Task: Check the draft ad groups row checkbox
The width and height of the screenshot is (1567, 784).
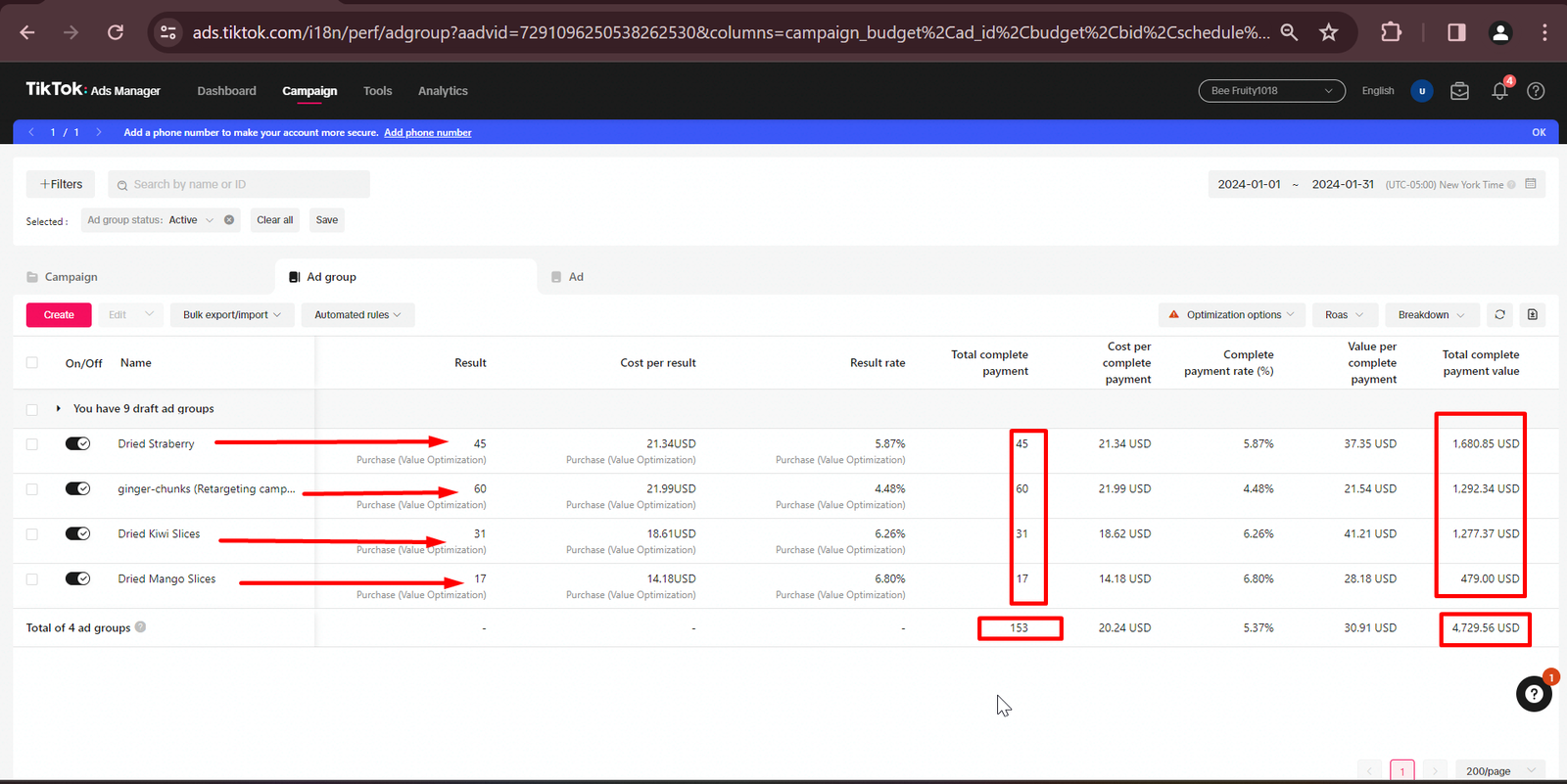Action: pos(32,409)
